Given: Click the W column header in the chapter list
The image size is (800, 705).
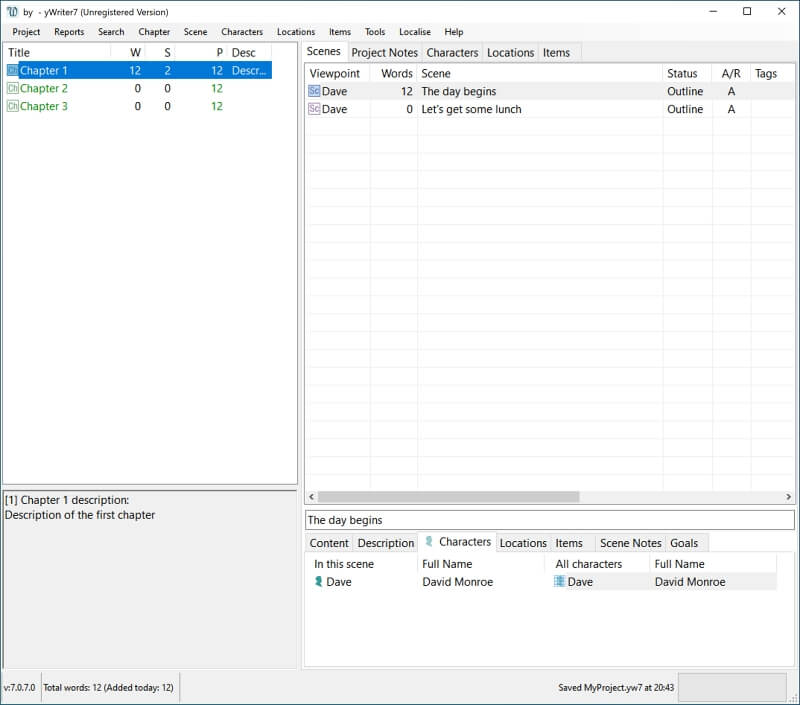Looking at the screenshot, I should click(128, 53).
